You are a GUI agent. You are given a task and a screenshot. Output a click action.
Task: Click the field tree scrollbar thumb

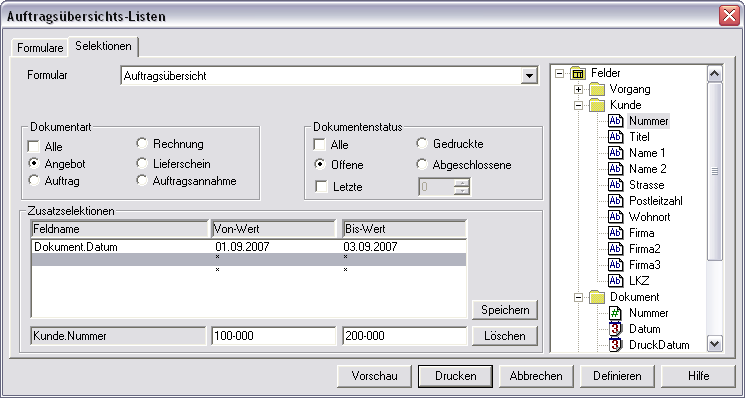(714, 171)
